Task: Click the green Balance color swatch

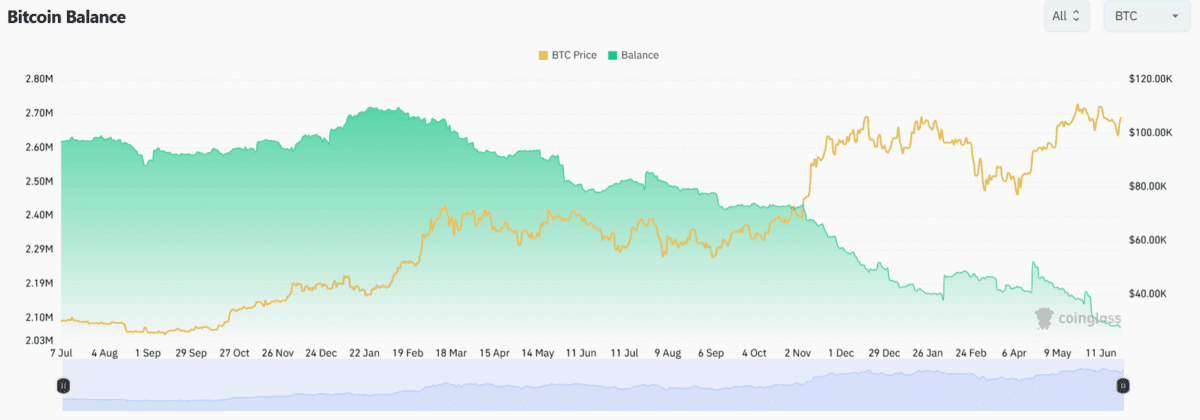Action: tap(612, 55)
